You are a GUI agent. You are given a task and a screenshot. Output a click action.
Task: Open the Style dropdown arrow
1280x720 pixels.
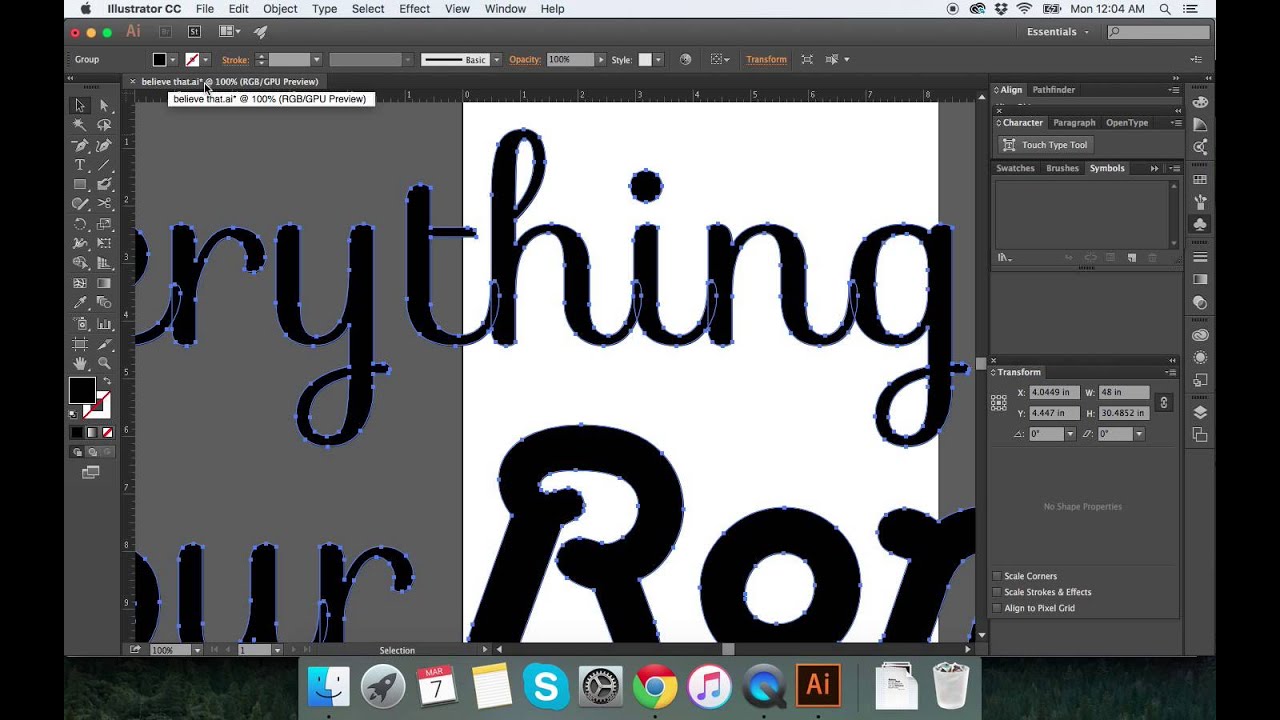658,60
